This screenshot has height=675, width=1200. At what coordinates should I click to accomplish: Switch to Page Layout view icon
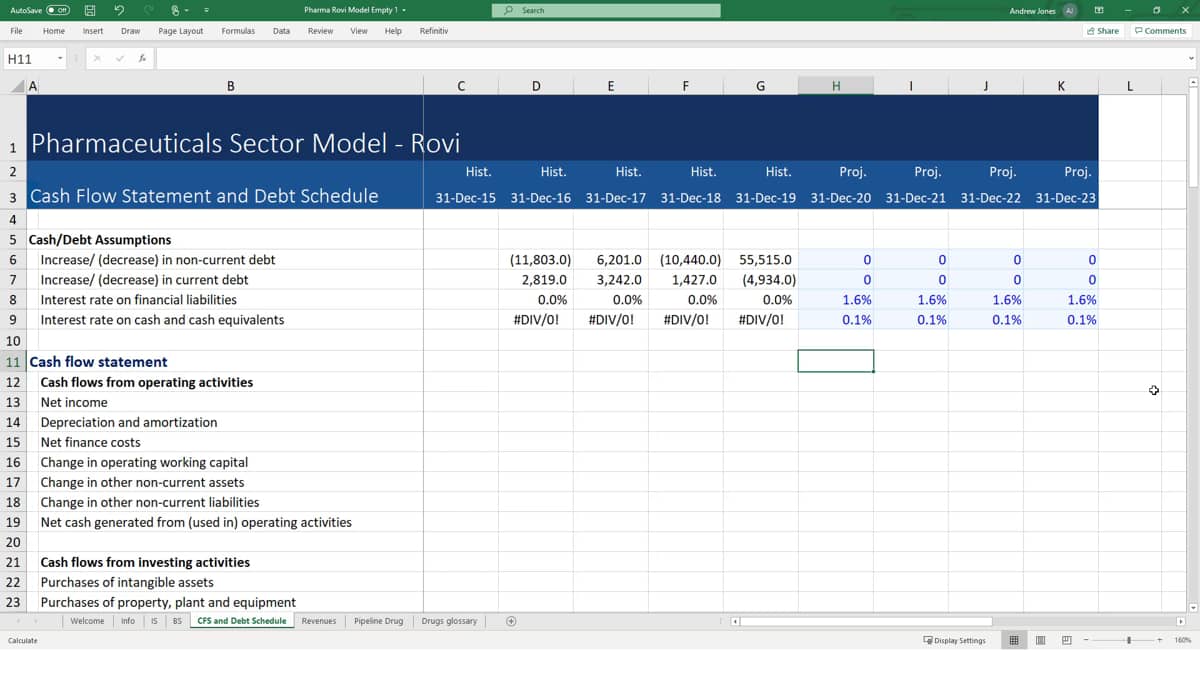tap(1040, 640)
